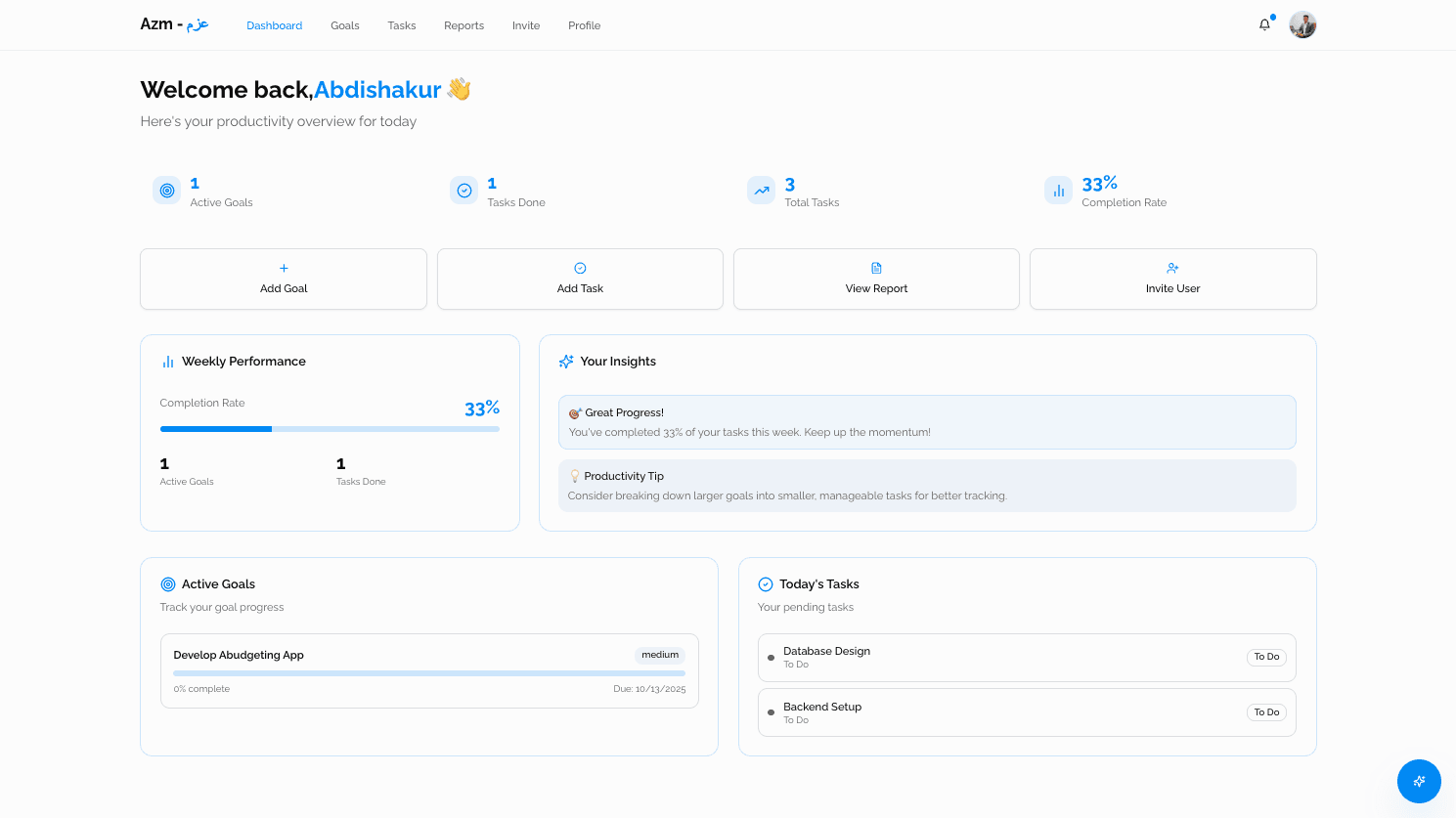
Task: Select the Active Goals target icon
Action: pos(166,190)
